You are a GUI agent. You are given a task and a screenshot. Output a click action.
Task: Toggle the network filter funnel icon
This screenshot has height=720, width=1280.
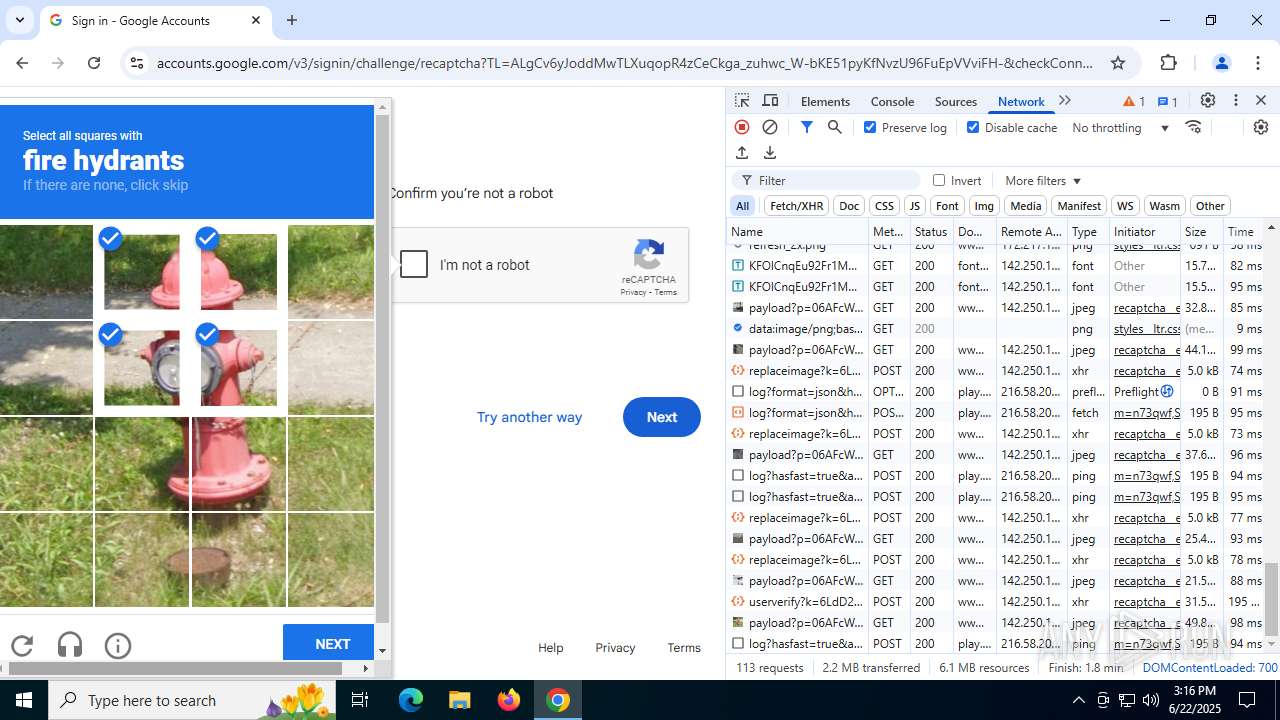coord(807,127)
